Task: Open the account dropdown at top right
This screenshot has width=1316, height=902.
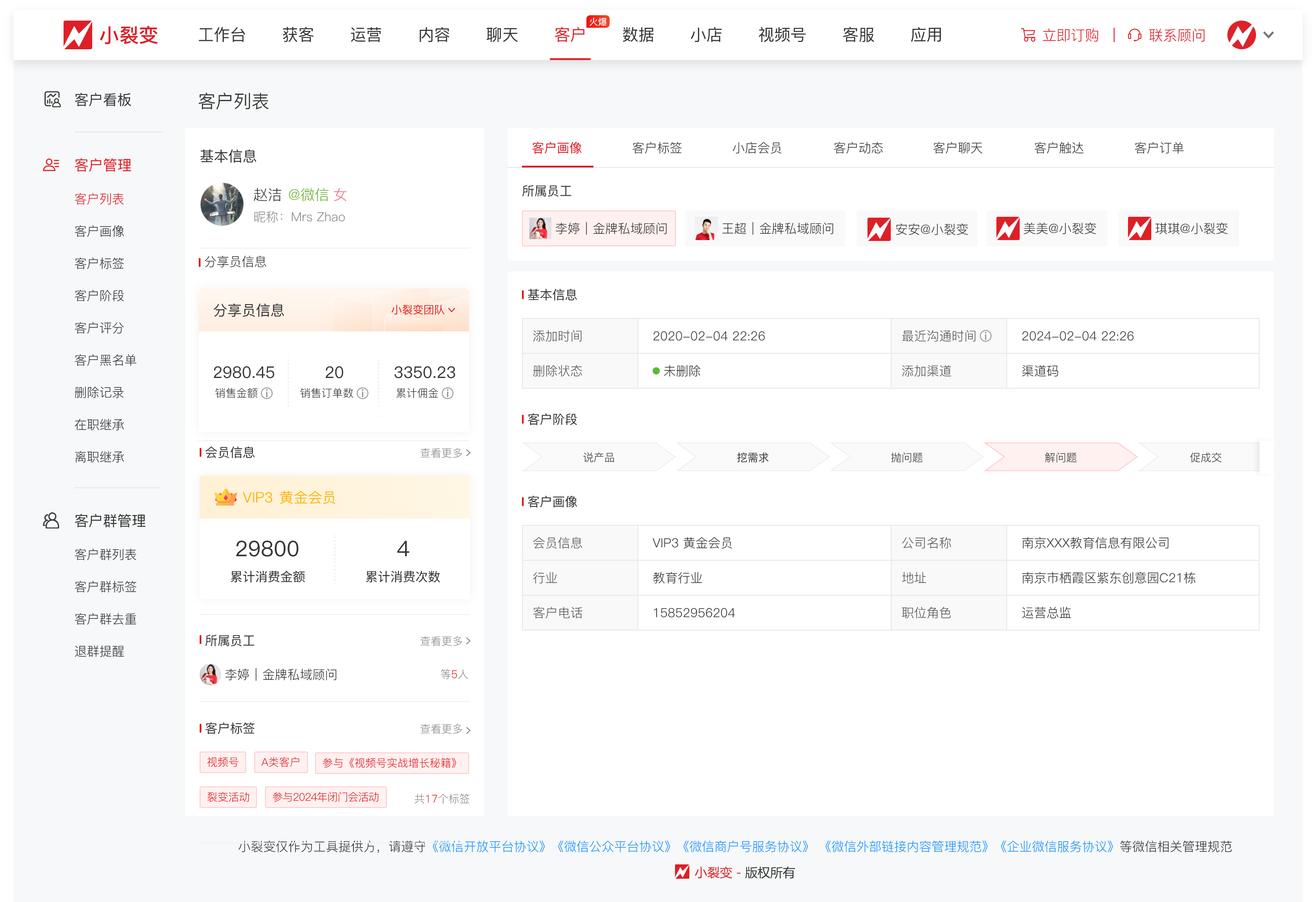Action: tap(1269, 34)
